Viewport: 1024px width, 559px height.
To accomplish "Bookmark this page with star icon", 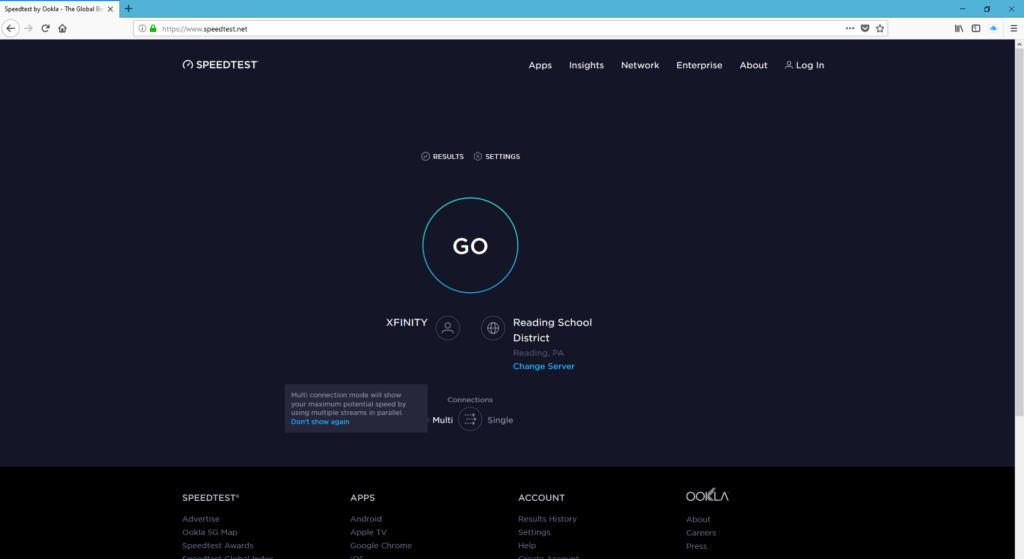I will 880,28.
